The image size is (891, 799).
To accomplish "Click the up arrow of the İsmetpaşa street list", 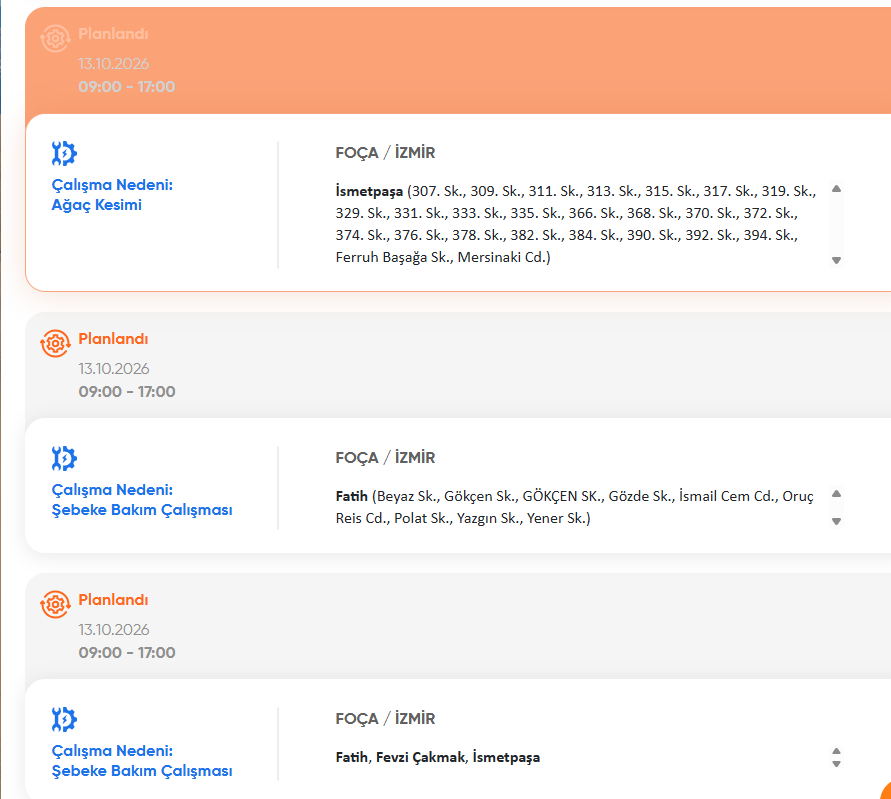I will 836,189.
